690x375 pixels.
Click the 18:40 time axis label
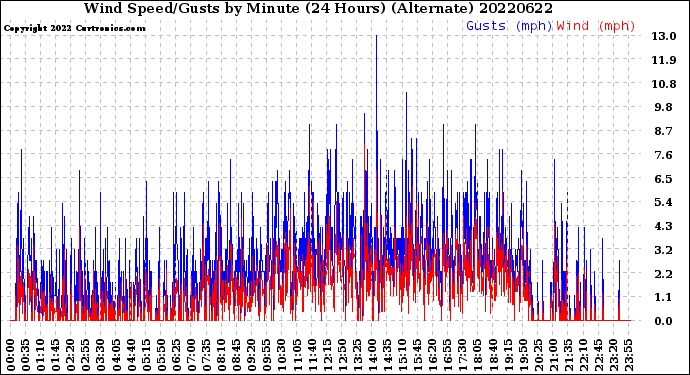click(493, 355)
